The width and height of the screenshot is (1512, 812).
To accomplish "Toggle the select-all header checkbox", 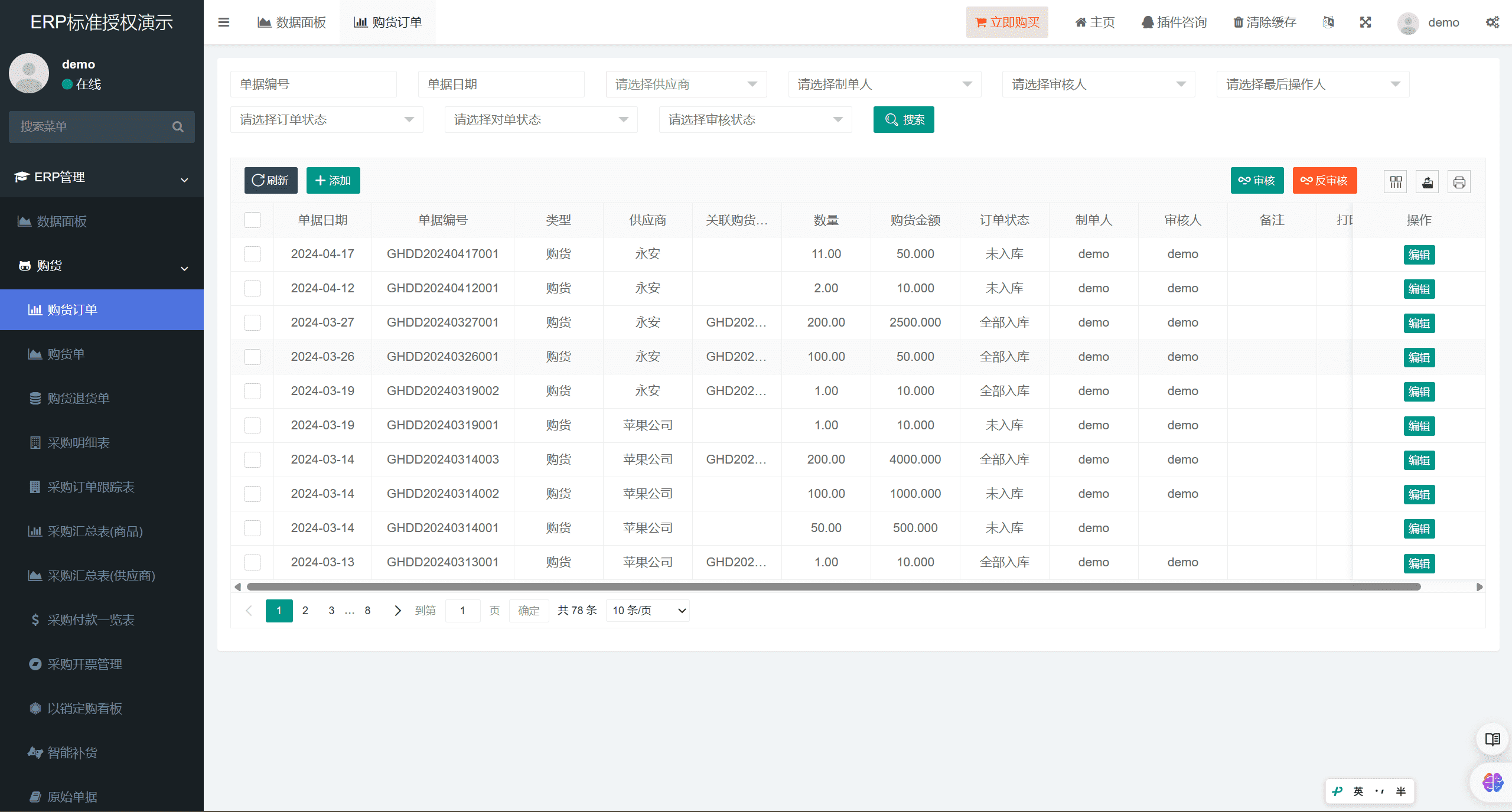I will point(252,220).
